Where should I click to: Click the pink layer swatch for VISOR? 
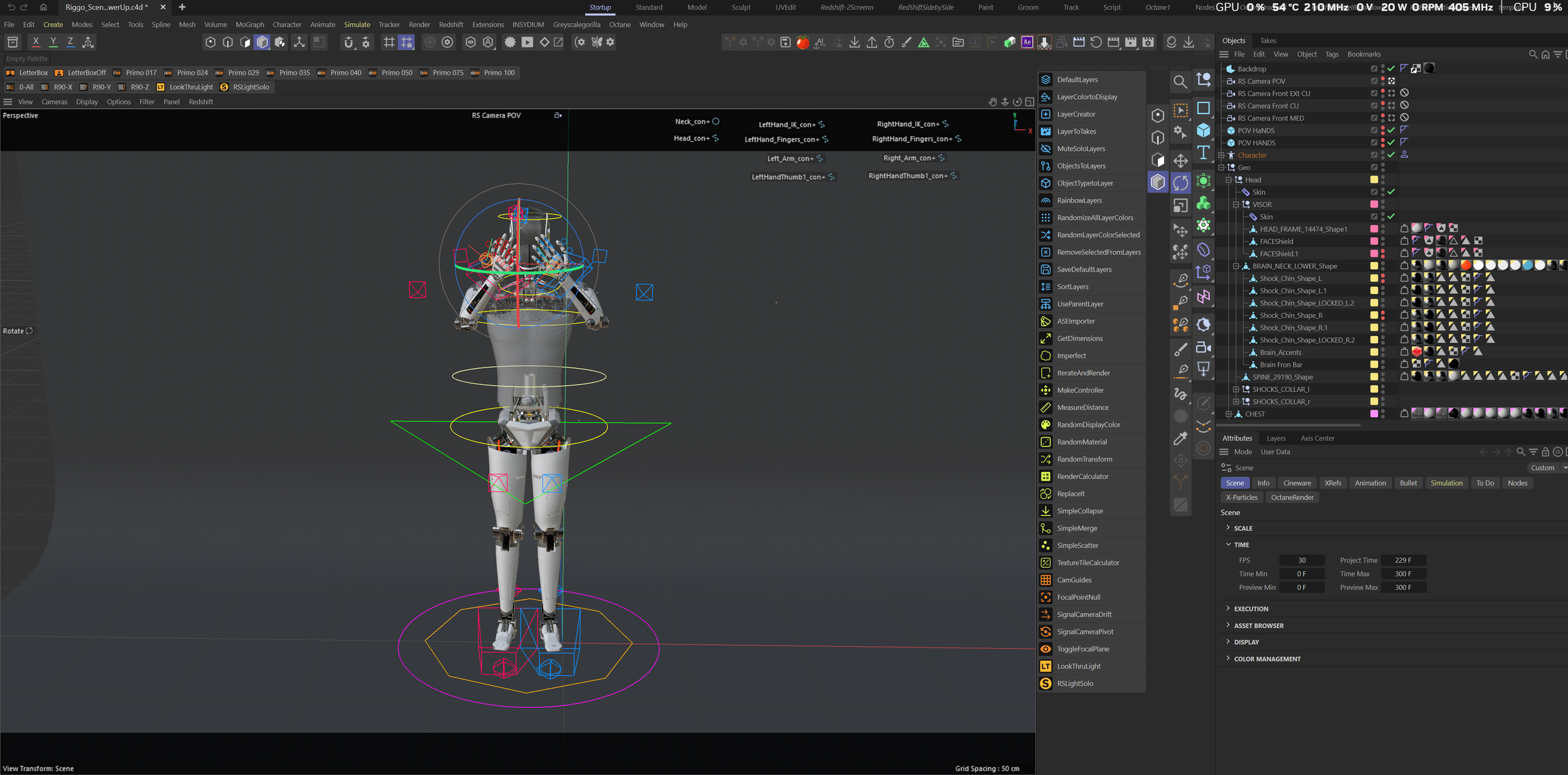click(x=1374, y=204)
